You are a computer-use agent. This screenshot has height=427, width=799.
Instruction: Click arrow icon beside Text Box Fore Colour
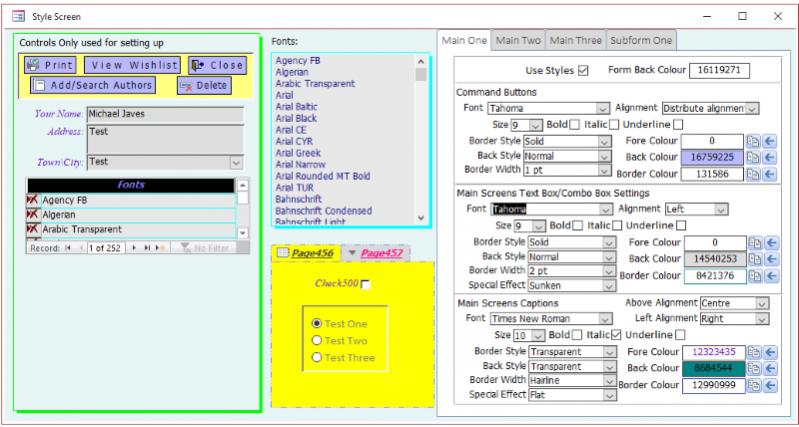tap(770, 242)
